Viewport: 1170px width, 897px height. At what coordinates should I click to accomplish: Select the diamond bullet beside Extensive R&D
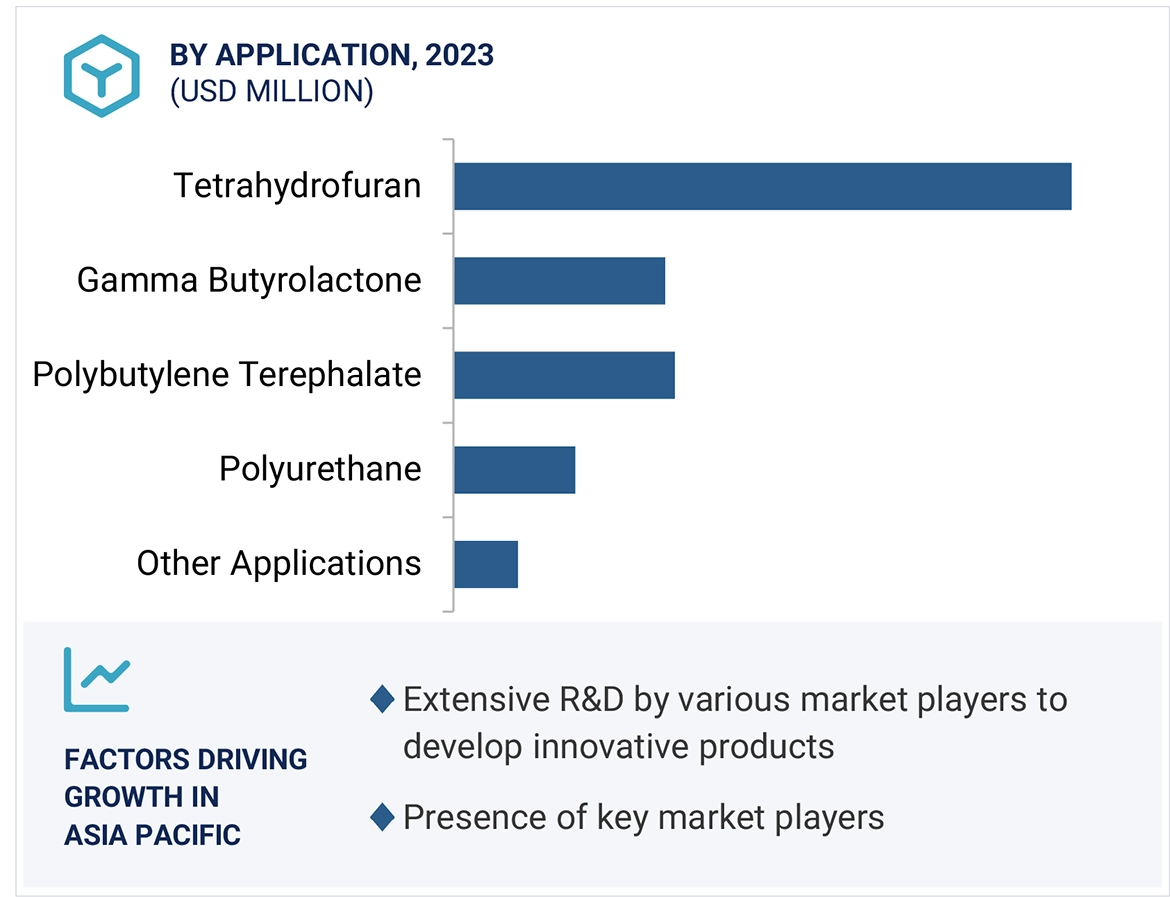[382, 699]
